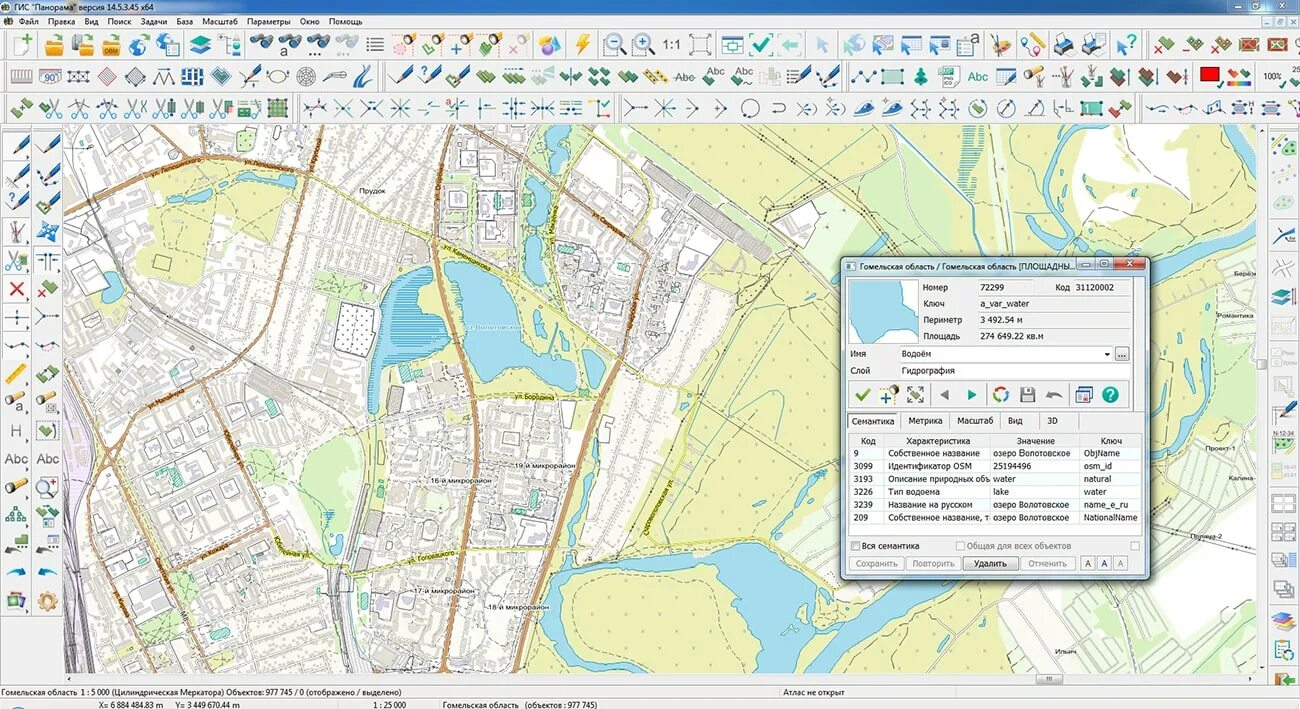Click the green checkmark confirm icon in object dialog

pyautogui.click(x=862, y=395)
